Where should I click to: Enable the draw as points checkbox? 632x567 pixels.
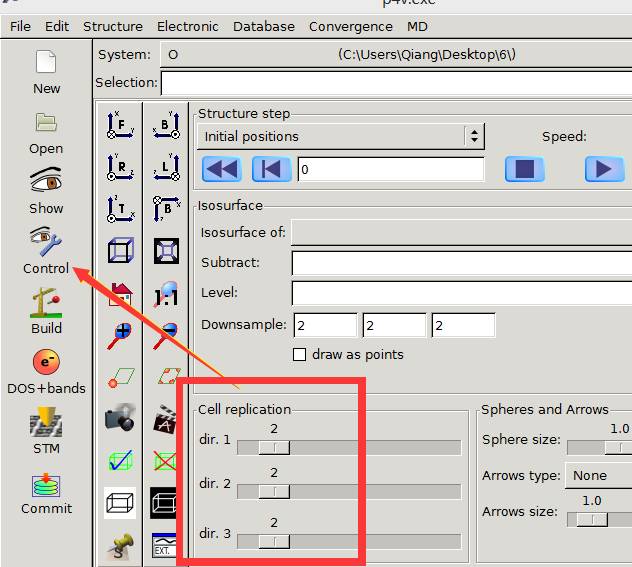point(299,354)
